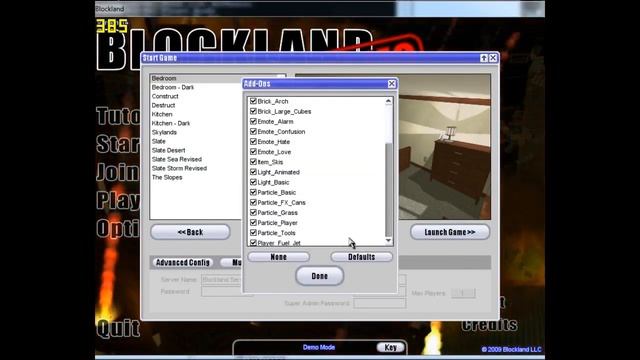Open Credits from main menu
The height and width of the screenshot is (360, 640).
[x=489, y=325]
